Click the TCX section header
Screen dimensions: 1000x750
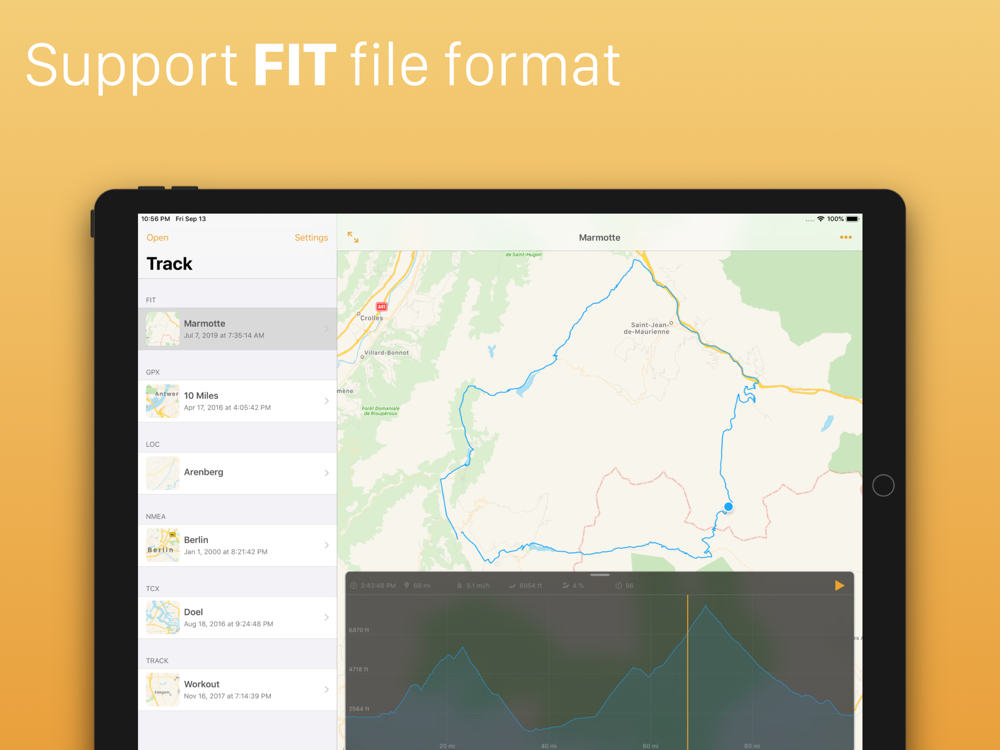[x=152, y=589]
